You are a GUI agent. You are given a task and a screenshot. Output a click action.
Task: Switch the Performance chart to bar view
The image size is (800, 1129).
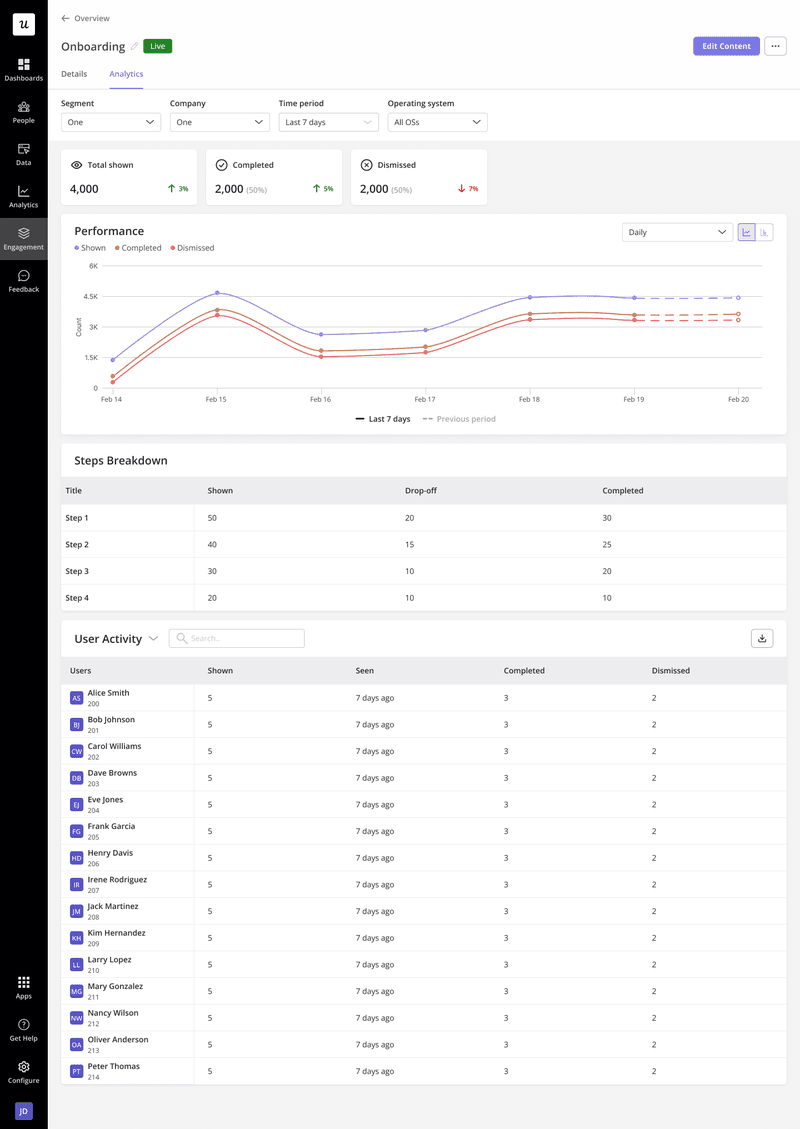click(x=765, y=231)
